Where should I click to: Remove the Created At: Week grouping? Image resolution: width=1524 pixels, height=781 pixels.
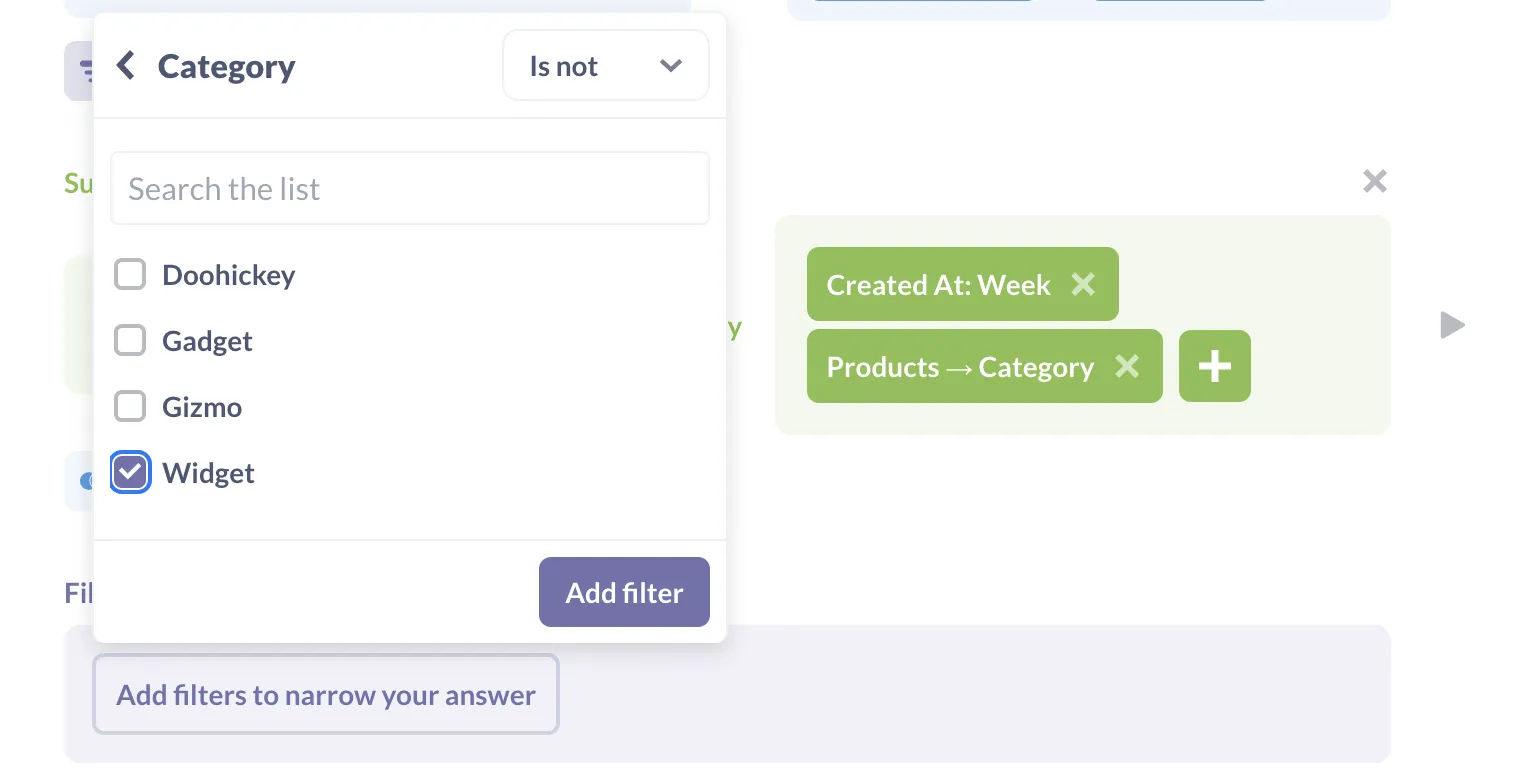coord(1083,284)
